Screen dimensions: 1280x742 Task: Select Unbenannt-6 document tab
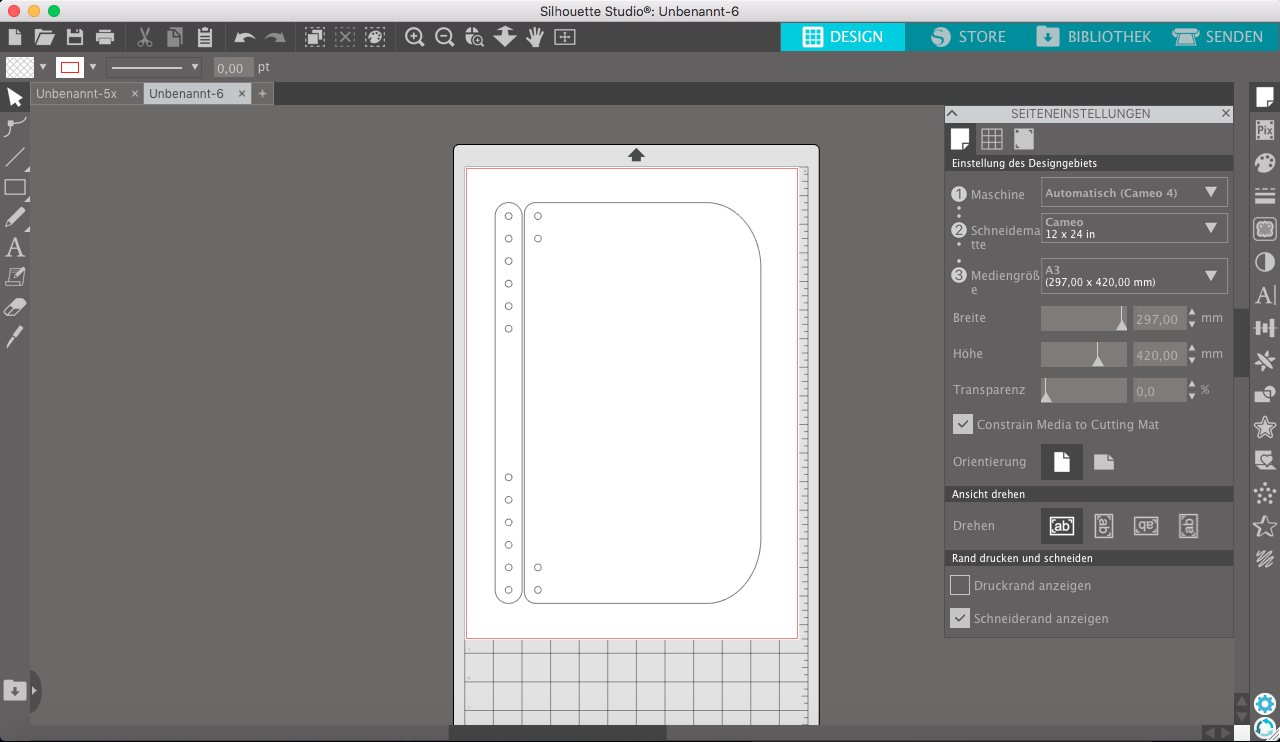click(x=186, y=93)
